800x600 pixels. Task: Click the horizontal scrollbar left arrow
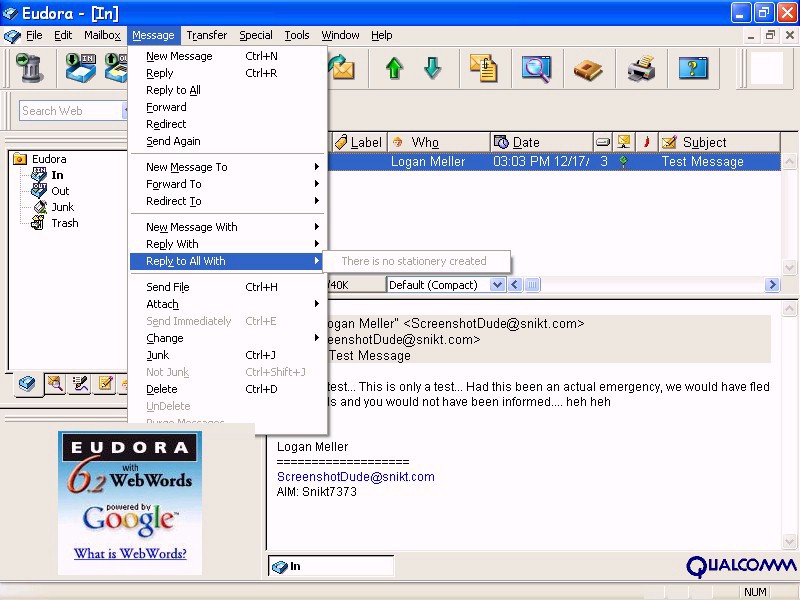515,285
